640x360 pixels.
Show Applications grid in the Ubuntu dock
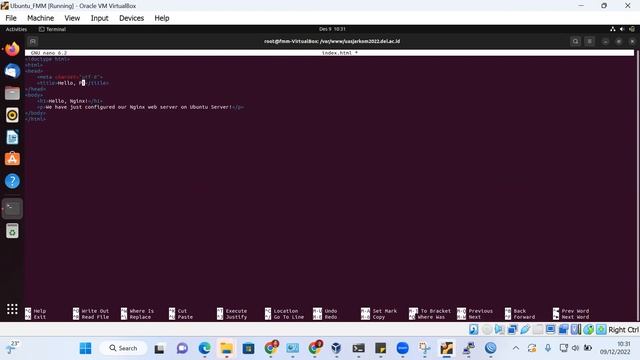coord(12,309)
